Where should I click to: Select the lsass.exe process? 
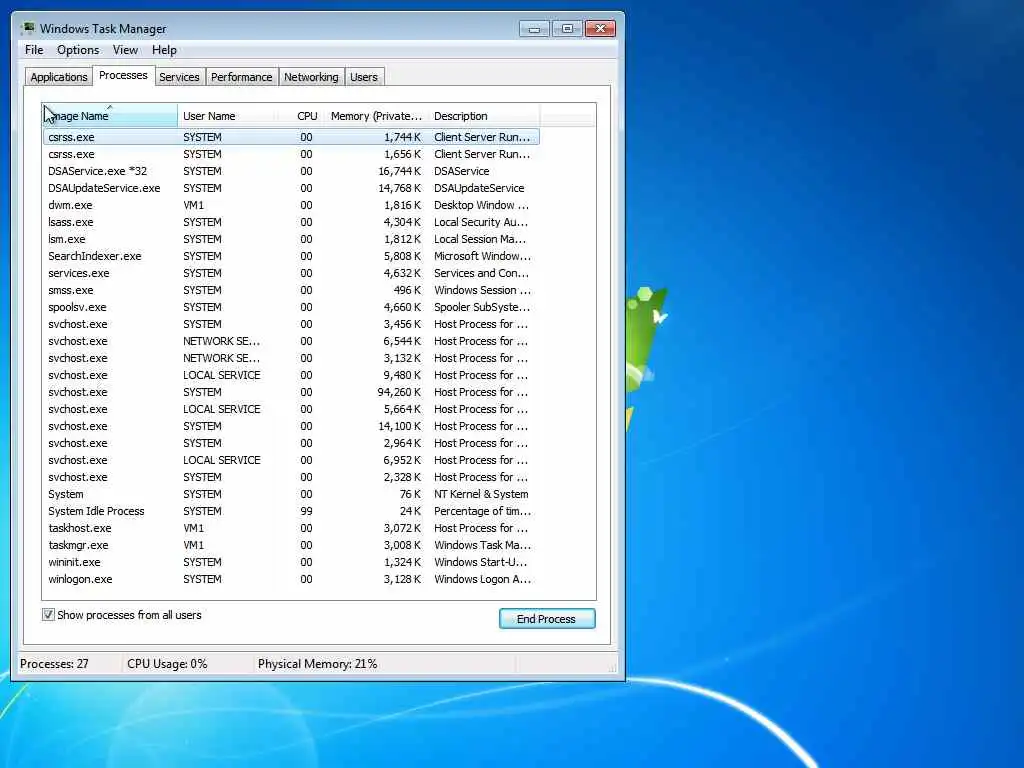point(291,222)
